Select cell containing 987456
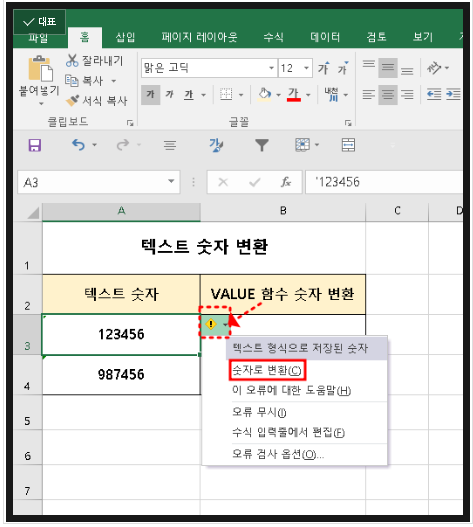 pos(121,374)
